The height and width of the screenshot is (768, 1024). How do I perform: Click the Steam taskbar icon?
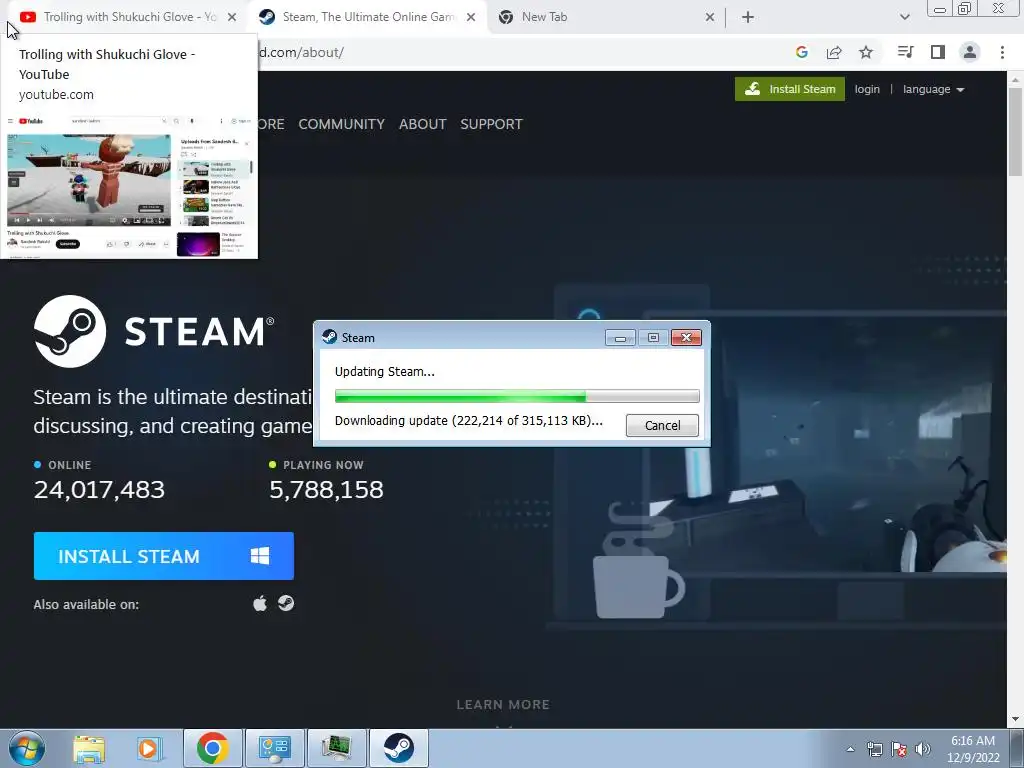point(398,748)
